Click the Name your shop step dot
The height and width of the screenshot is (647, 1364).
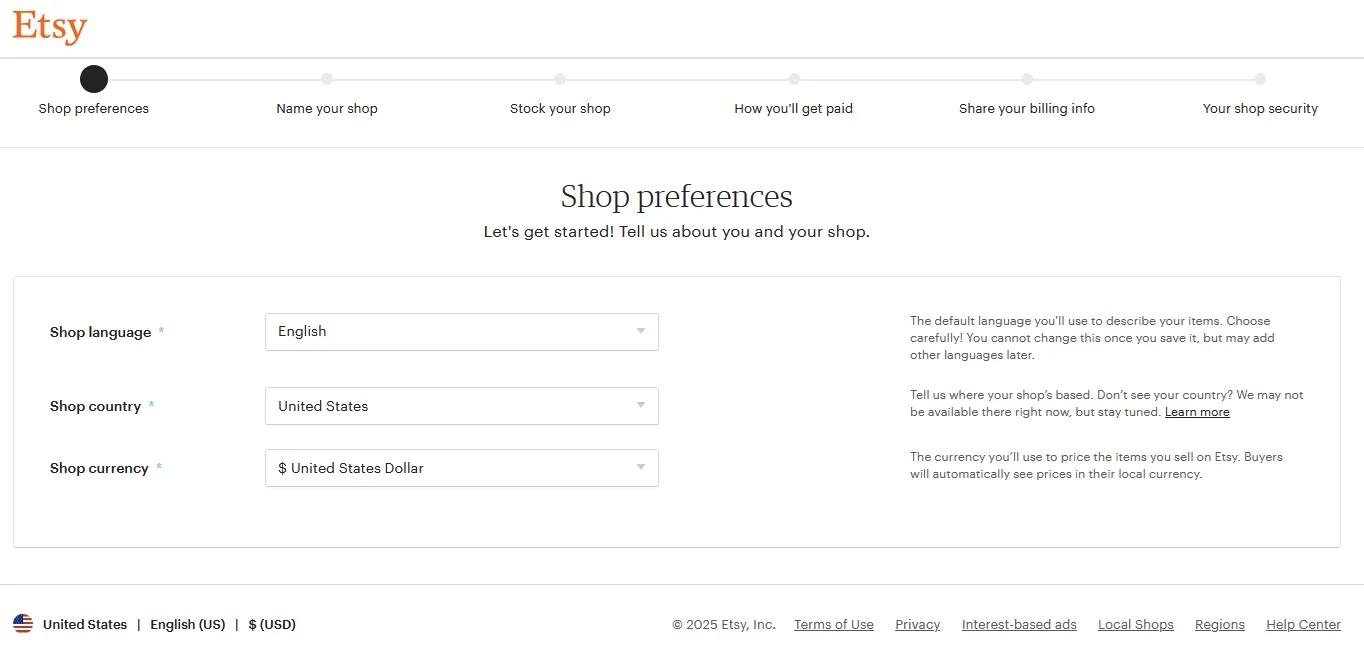[327, 79]
